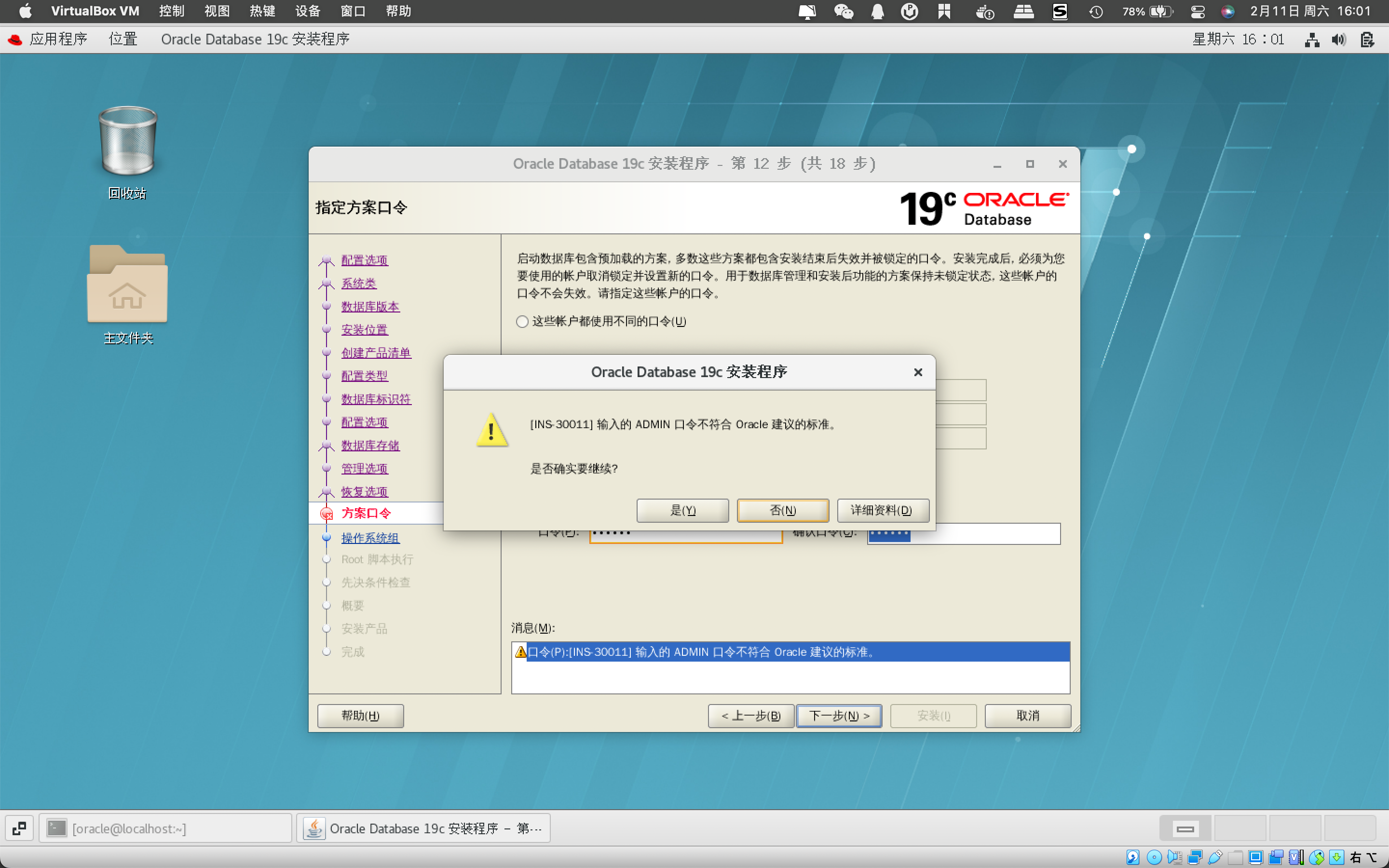1389x868 pixels.
Task: Click the 帮助(H) button in the installer
Action: click(360, 715)
